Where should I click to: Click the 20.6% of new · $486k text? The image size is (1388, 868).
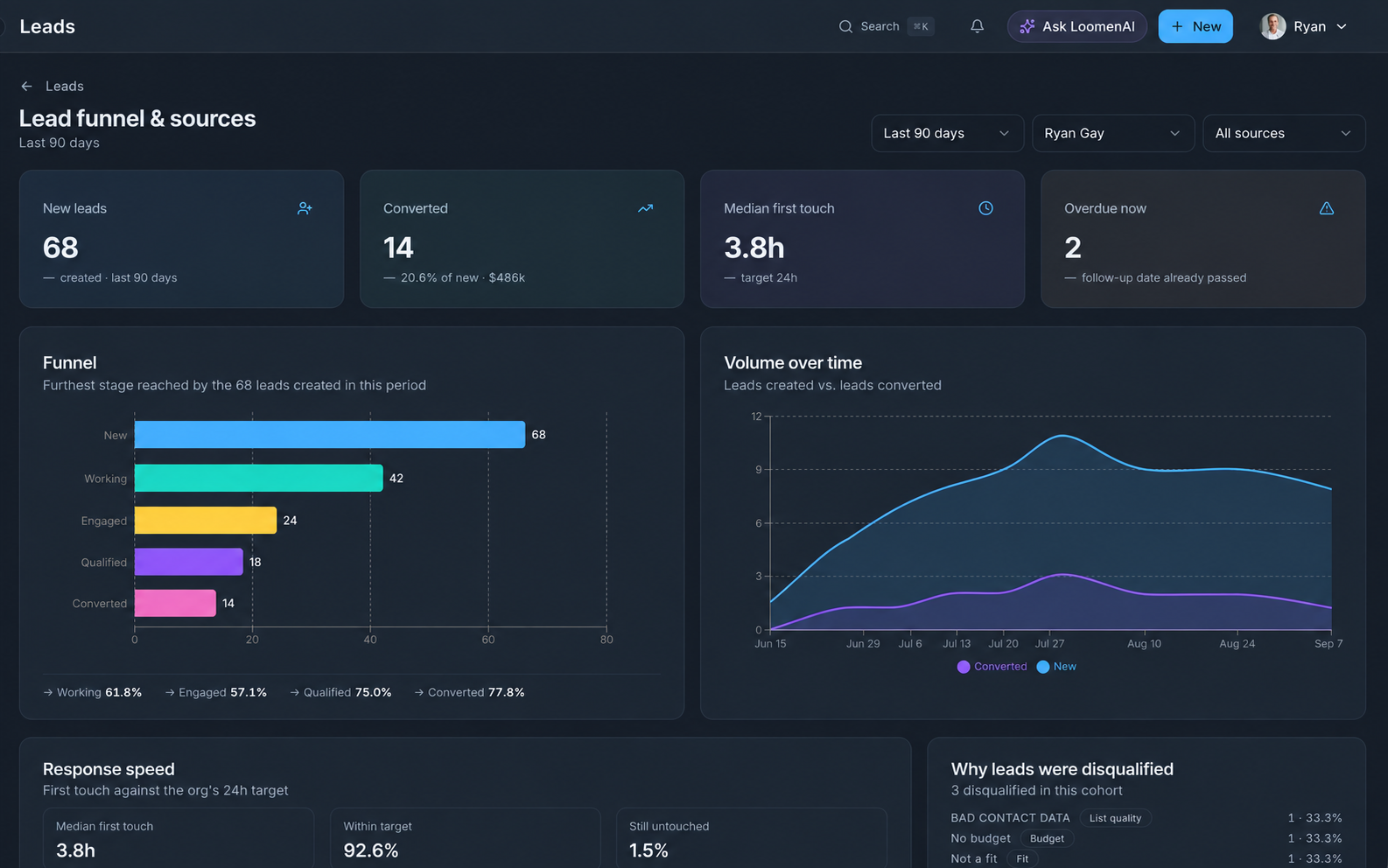[463, 277]
